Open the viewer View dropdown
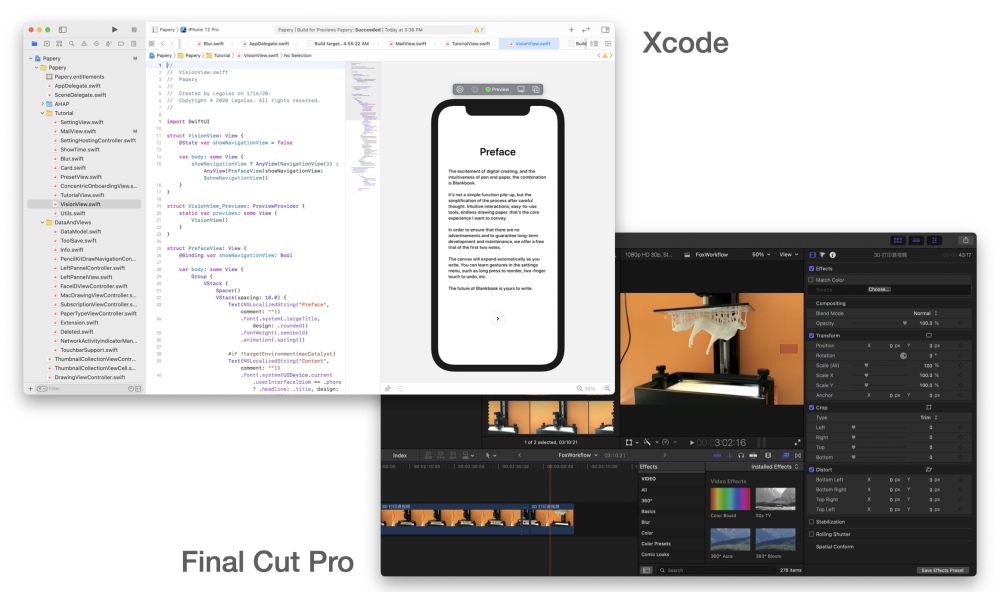The height and width of the screenshot is (592, 1000). coord(788,255)
